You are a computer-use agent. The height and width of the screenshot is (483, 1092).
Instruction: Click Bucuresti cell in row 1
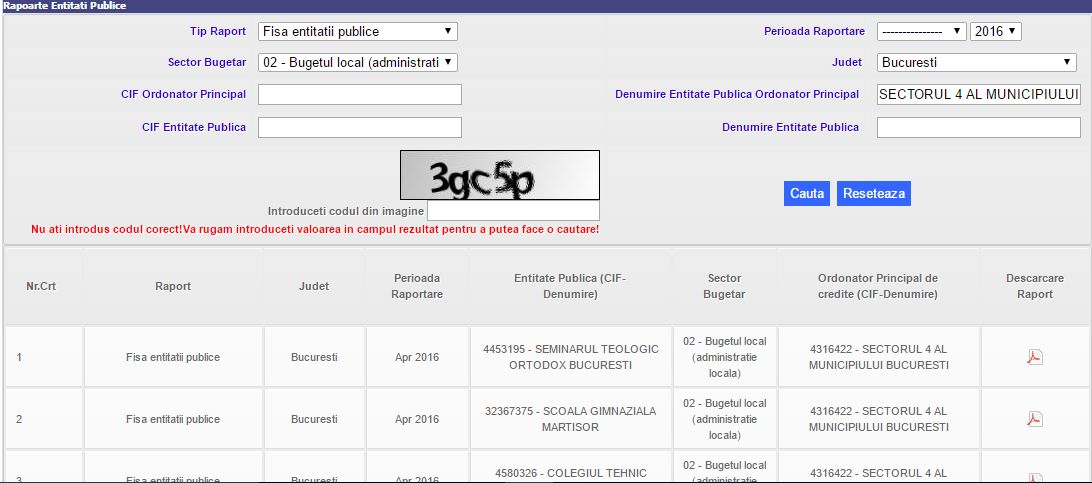314,357
